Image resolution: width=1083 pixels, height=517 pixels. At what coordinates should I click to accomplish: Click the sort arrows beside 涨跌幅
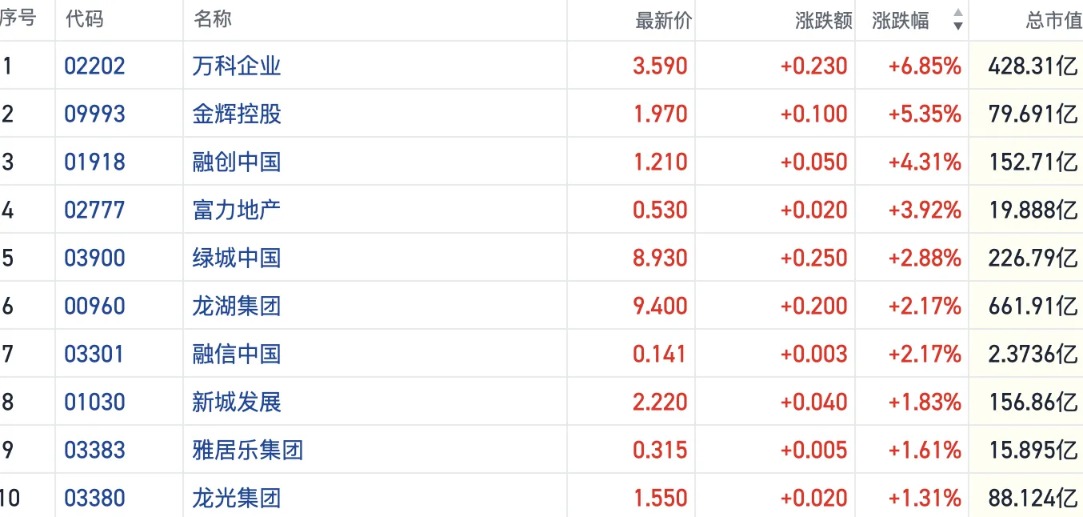(x=957, y=20)
